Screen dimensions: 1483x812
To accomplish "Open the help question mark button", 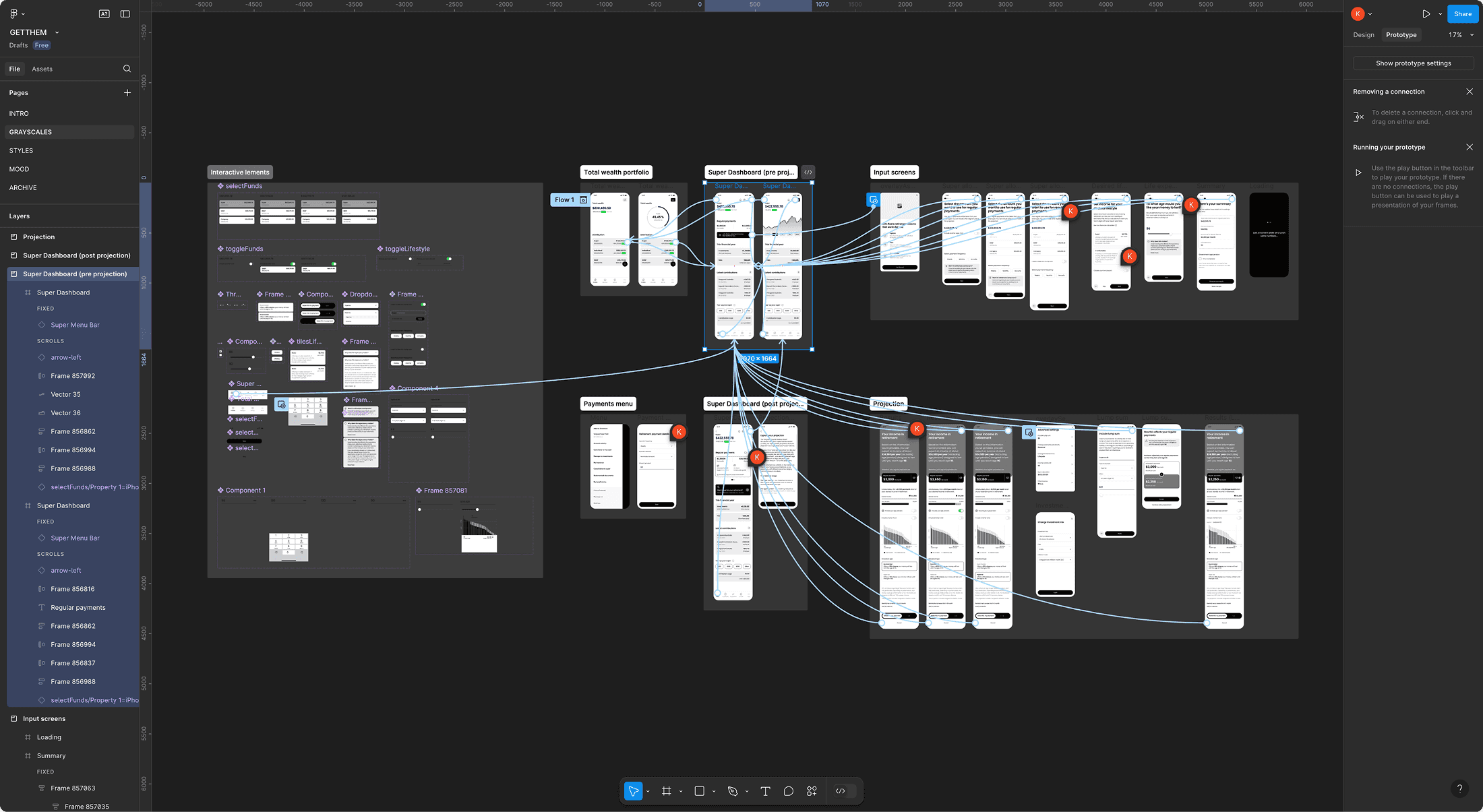I will [1459, 788].
